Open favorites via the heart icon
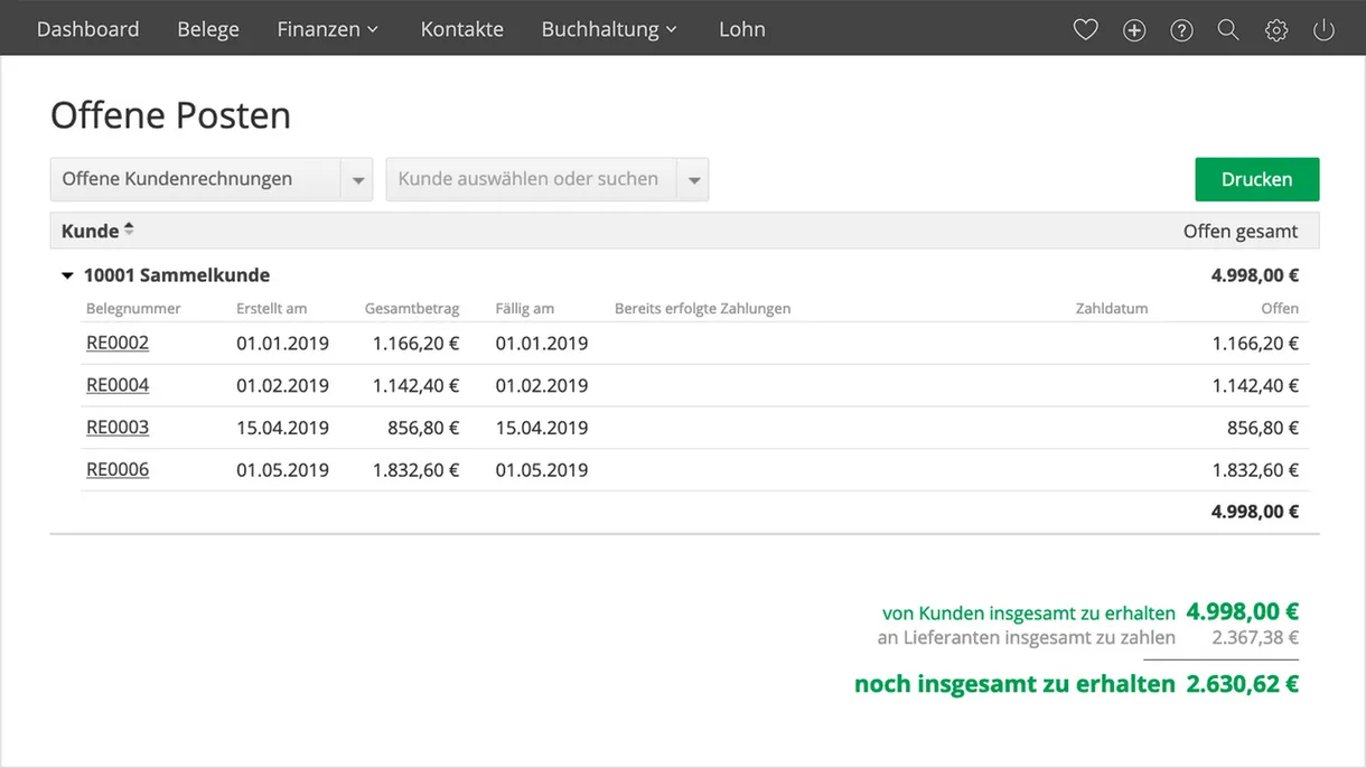 pyautogui.click(x=1085, y=30)
